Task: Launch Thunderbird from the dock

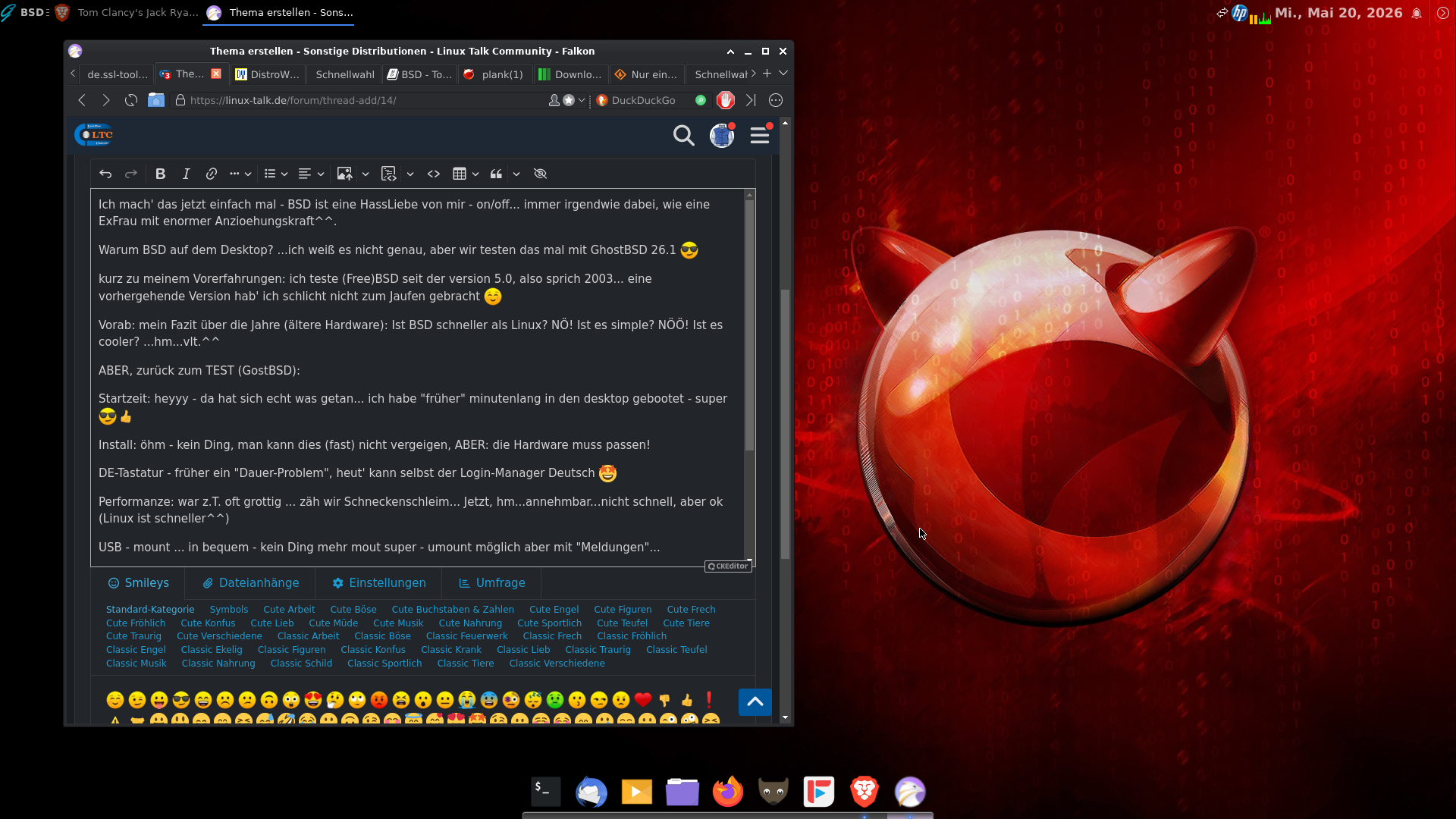Action: point(591,792)
